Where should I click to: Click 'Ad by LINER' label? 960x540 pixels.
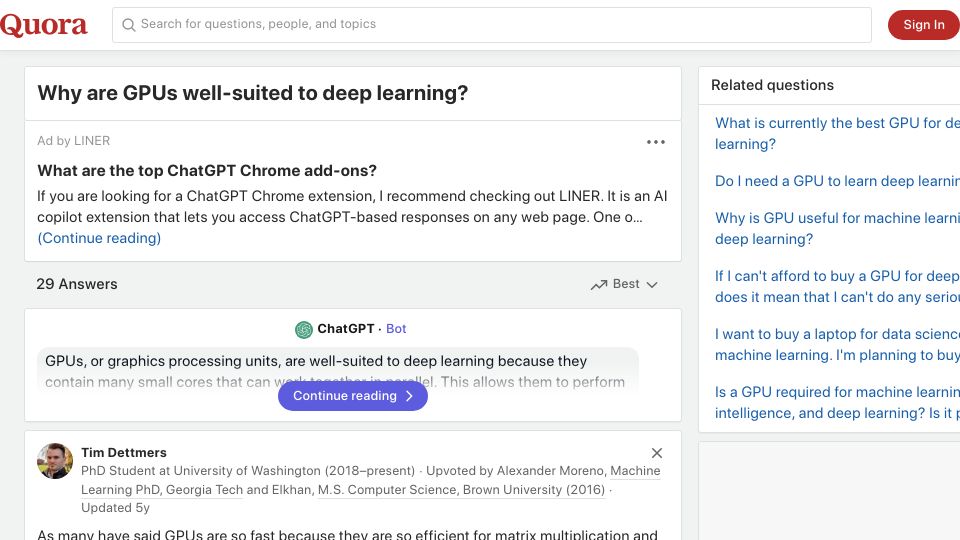(x=73, y=141)
